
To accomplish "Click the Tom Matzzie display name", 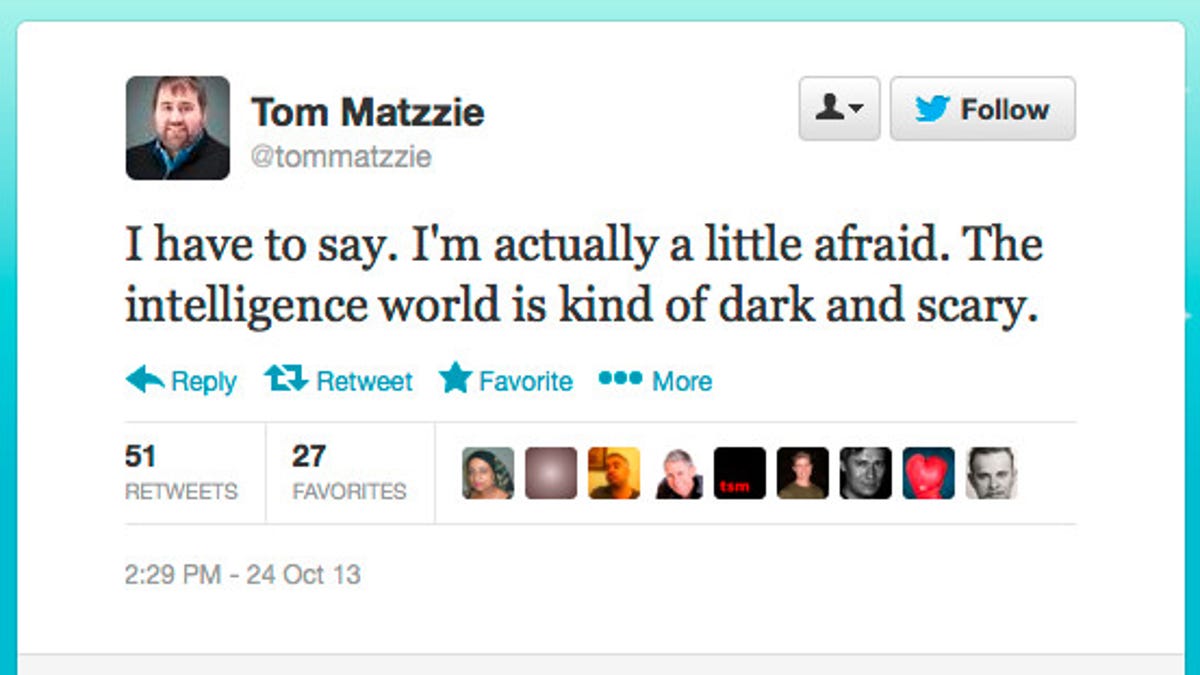I will click(x=367, y=112).
